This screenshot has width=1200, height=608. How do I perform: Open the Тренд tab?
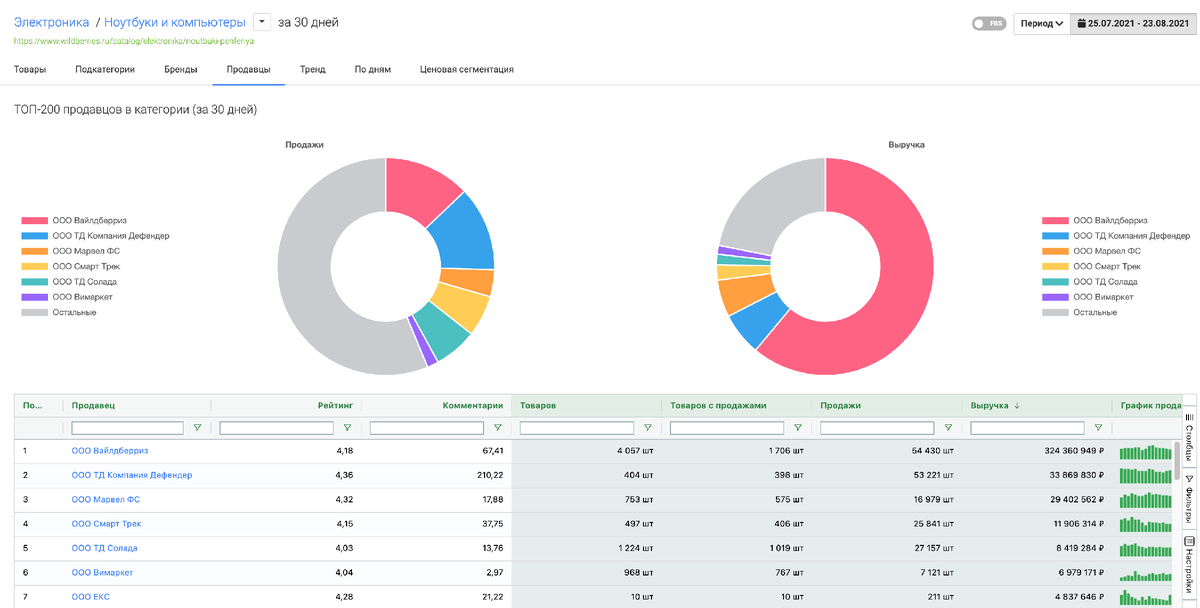coord(313,70)
